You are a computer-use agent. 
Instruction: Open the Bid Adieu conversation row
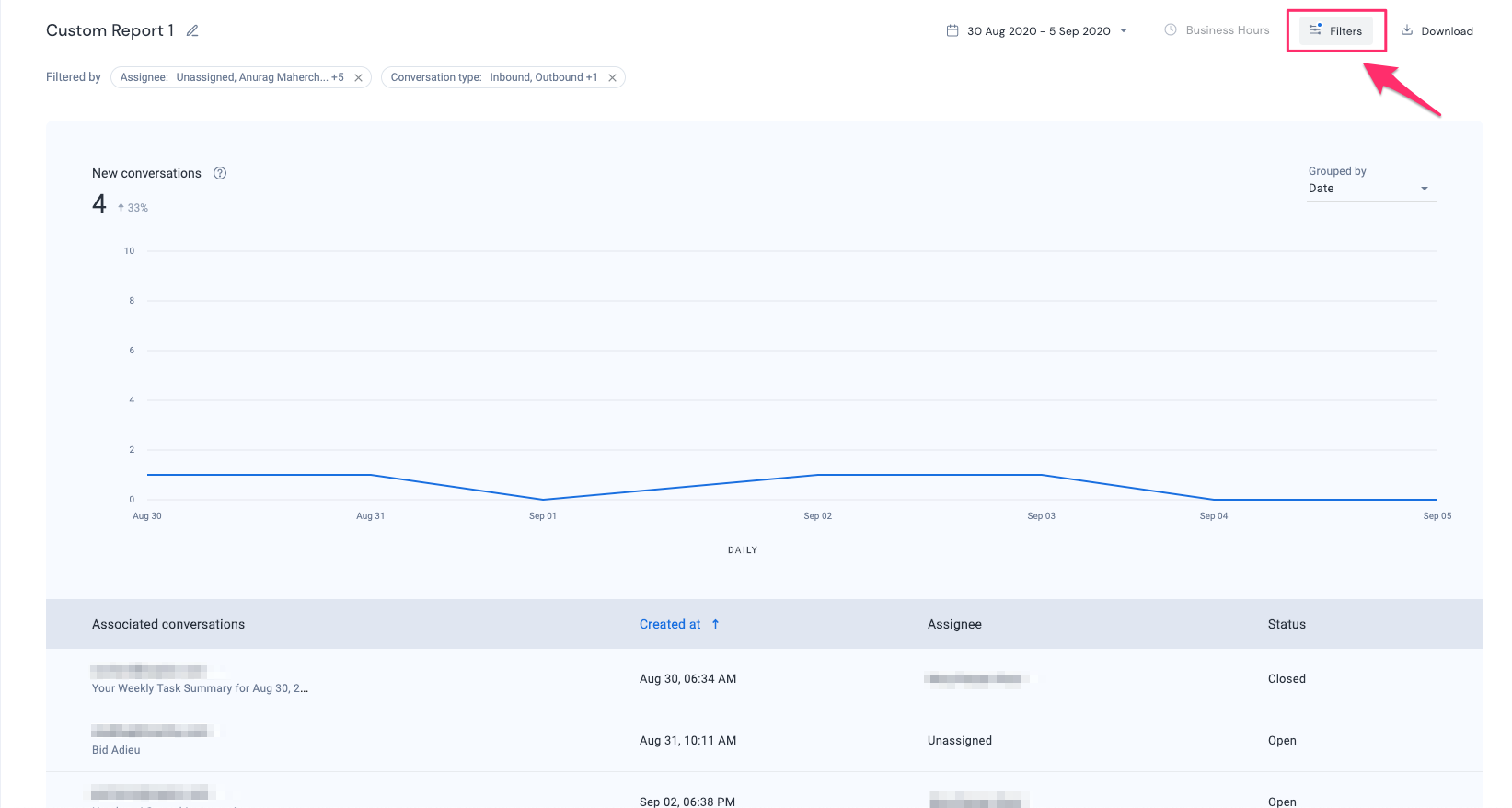click(764, 741)
